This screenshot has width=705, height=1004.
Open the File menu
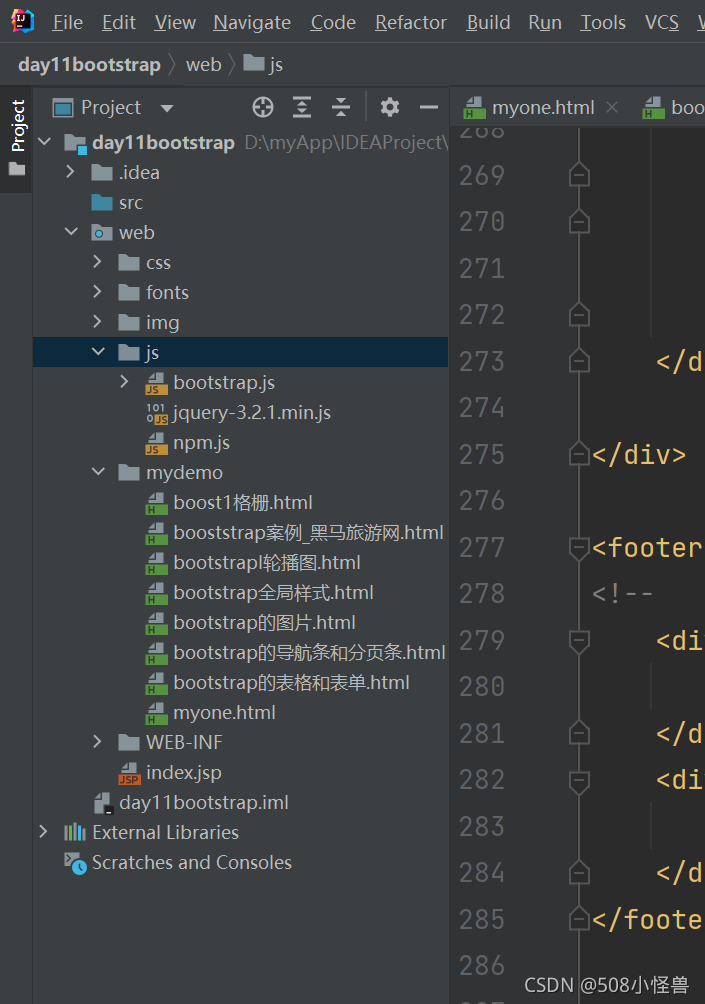click(x=67, y=22)
